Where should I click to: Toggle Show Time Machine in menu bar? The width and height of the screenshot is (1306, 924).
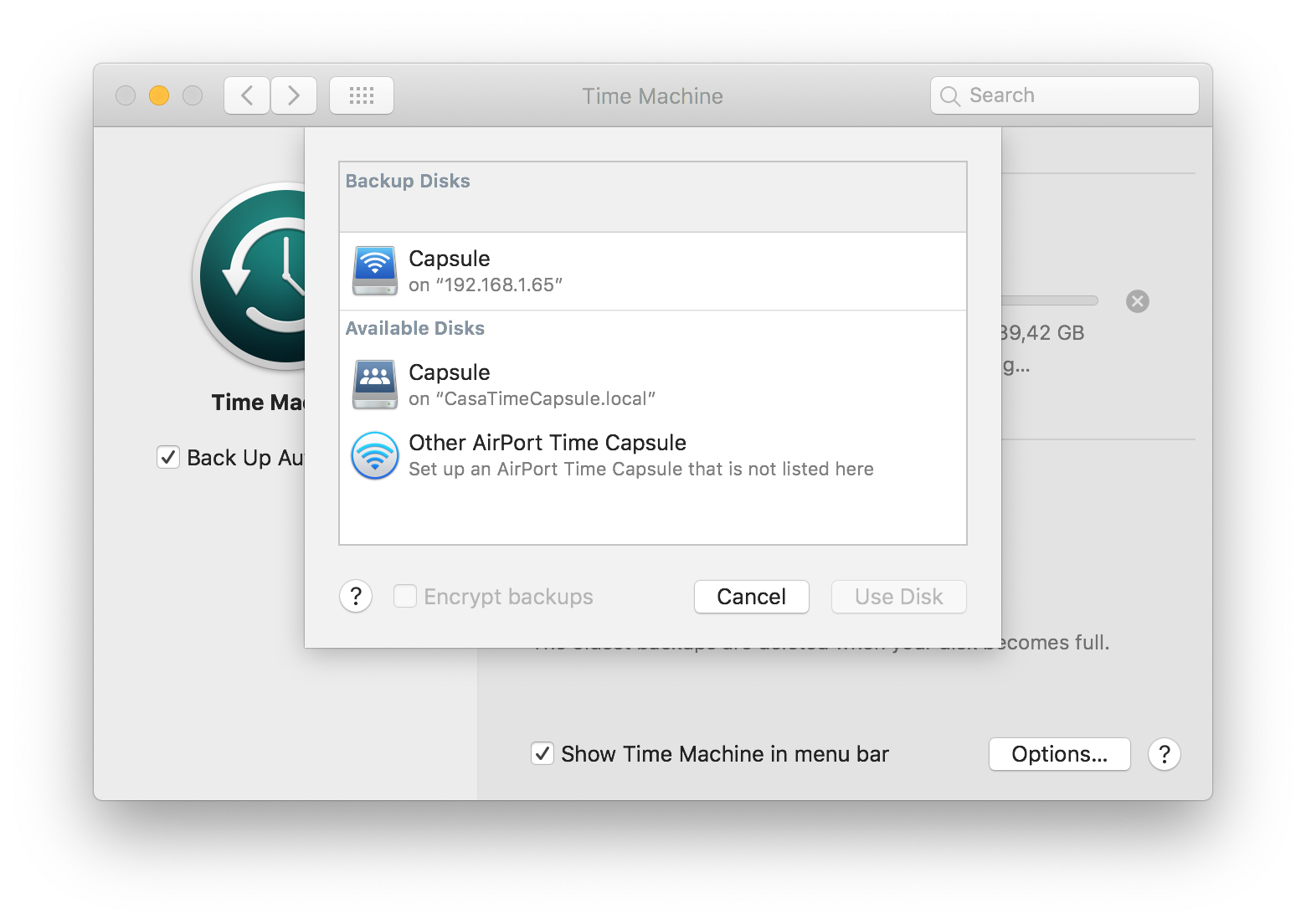pos(542,754)
